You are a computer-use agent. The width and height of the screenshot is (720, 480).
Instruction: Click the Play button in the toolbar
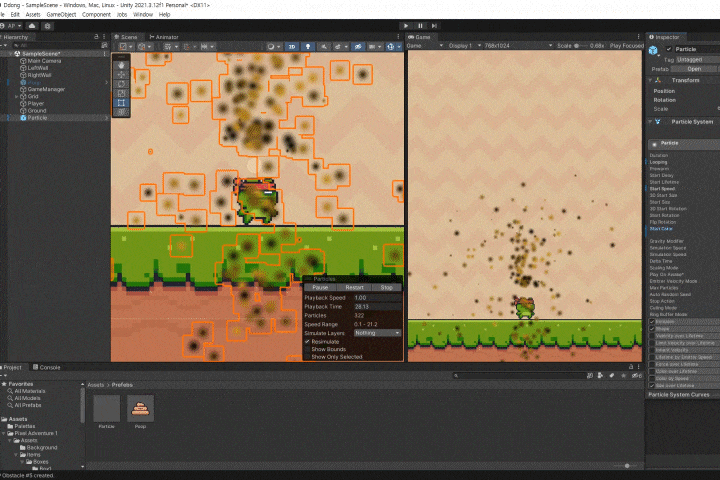405,26
